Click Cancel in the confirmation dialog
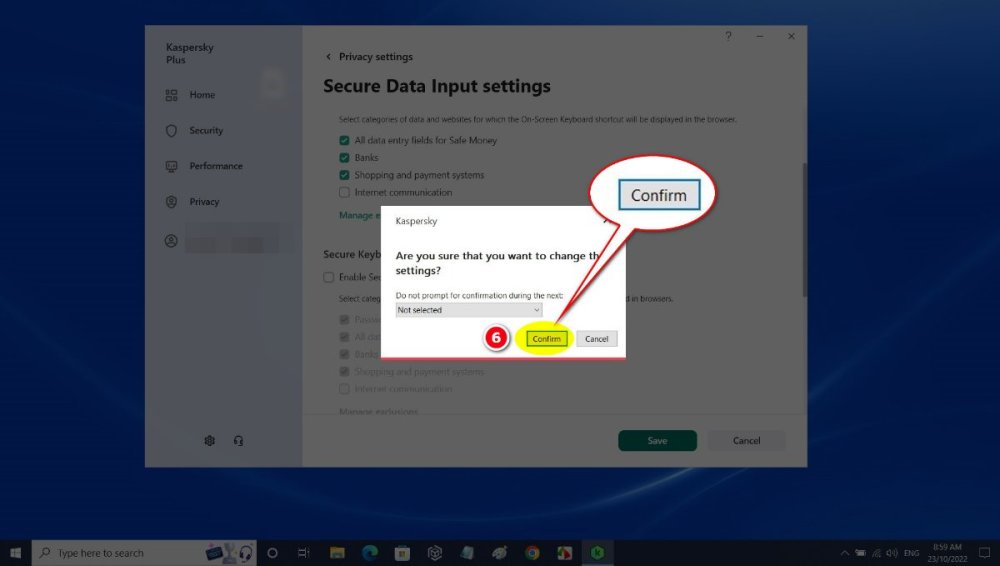The width and height of the screenshot is (1000, 566). [596, 339]
